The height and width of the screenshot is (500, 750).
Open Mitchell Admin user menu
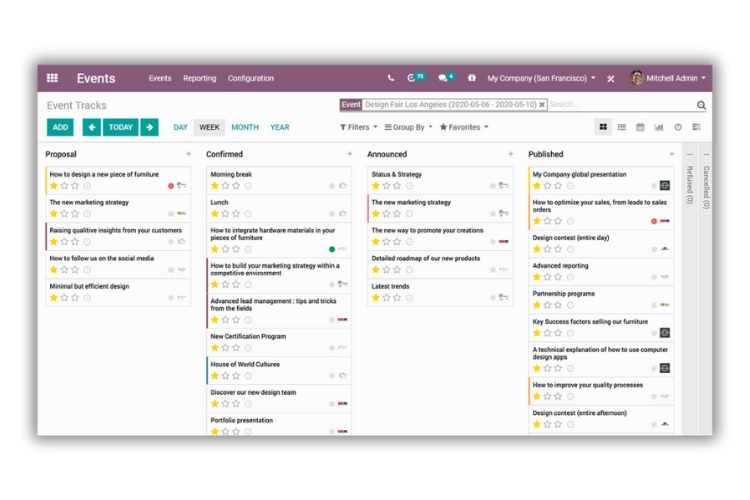pos(668,78)
